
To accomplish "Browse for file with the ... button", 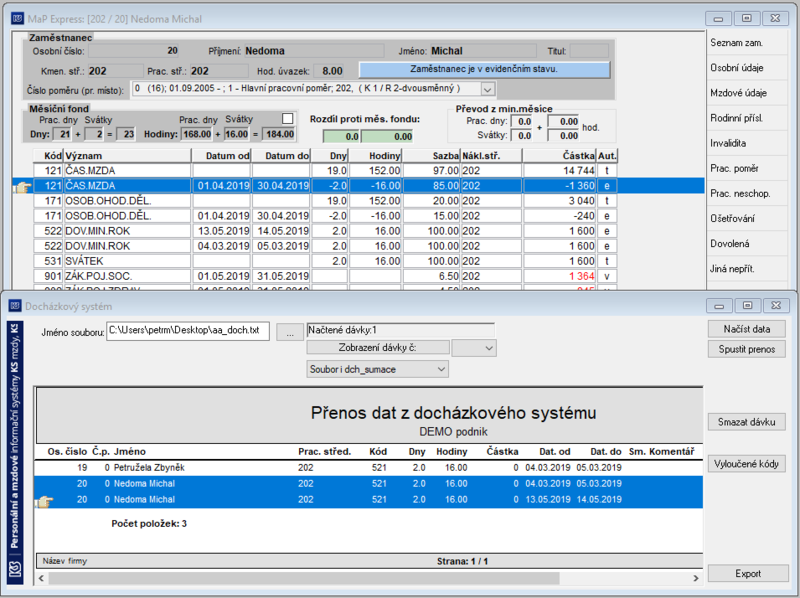I will click(290, 332).
